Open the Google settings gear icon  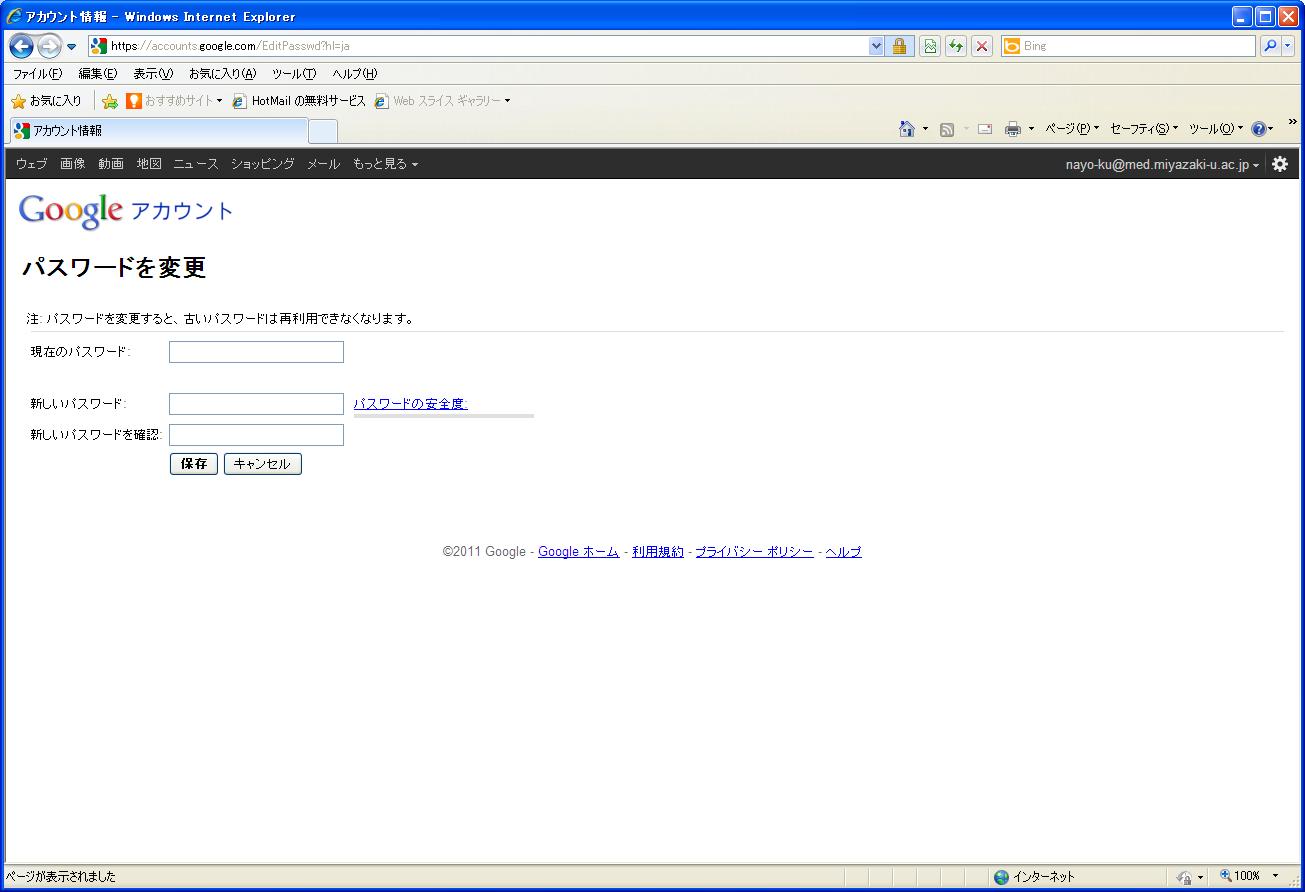click(1280, 164)
